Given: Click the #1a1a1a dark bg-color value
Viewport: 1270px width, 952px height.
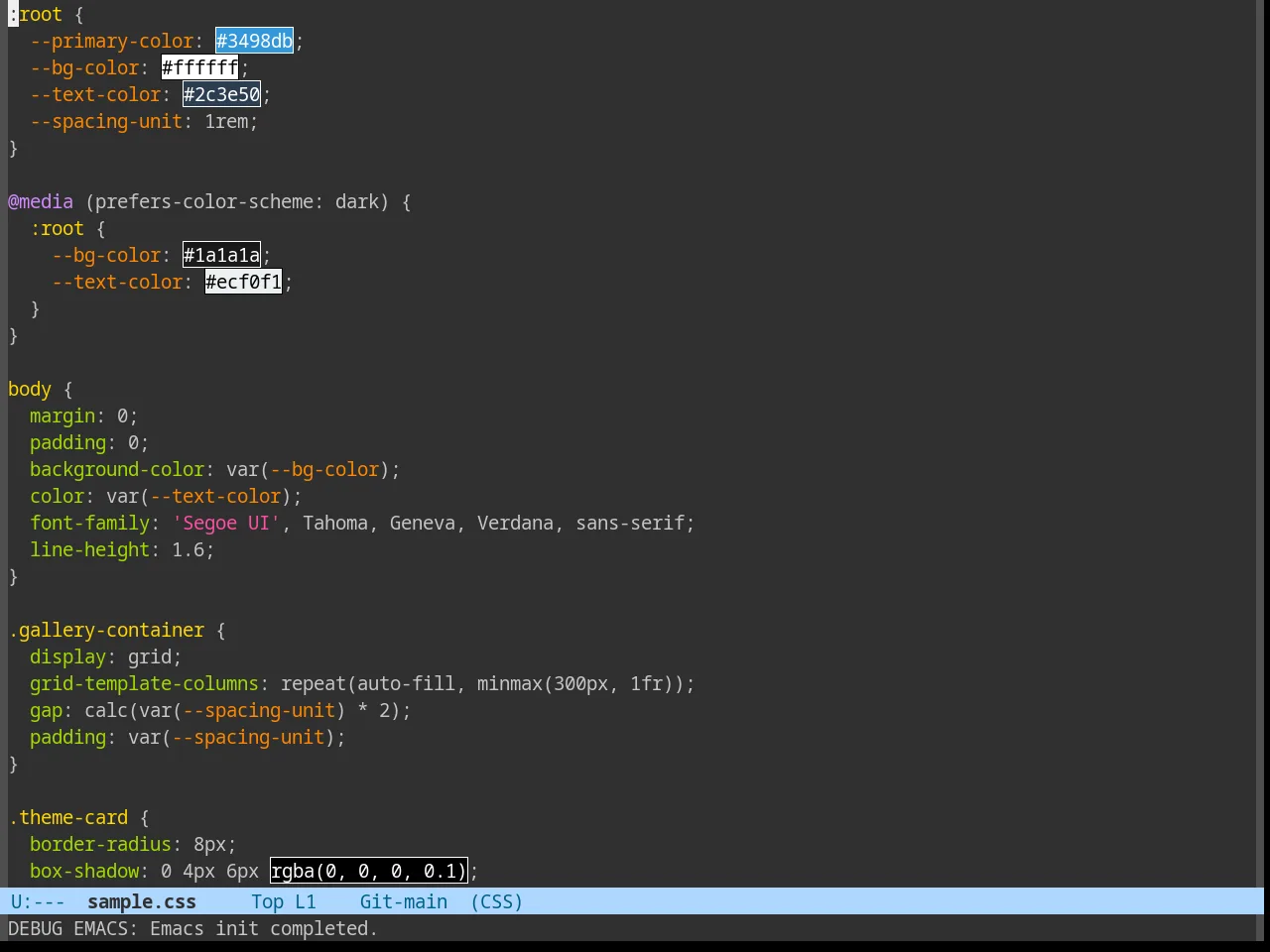Looking at the screenshot, I should (x=221, y=255).
